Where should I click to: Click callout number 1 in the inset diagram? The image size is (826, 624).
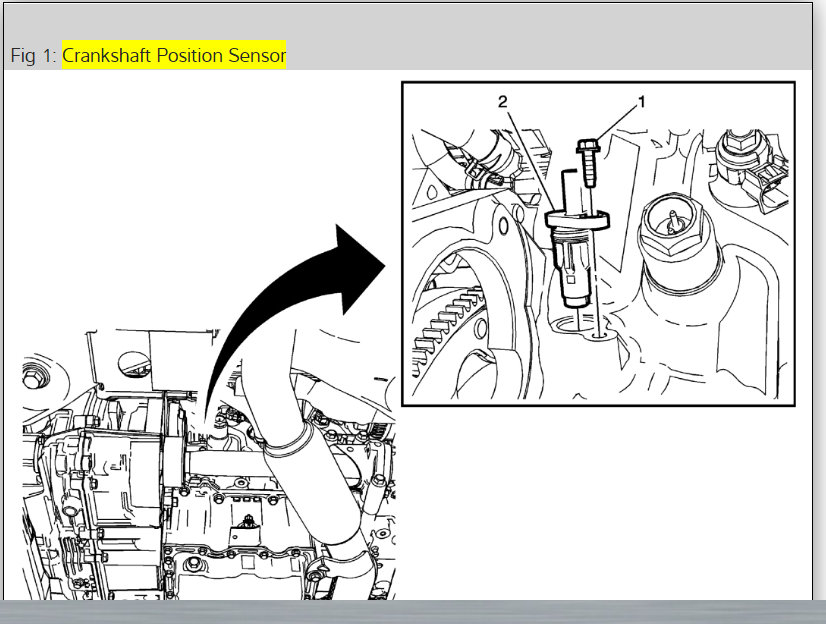(642, 102)
